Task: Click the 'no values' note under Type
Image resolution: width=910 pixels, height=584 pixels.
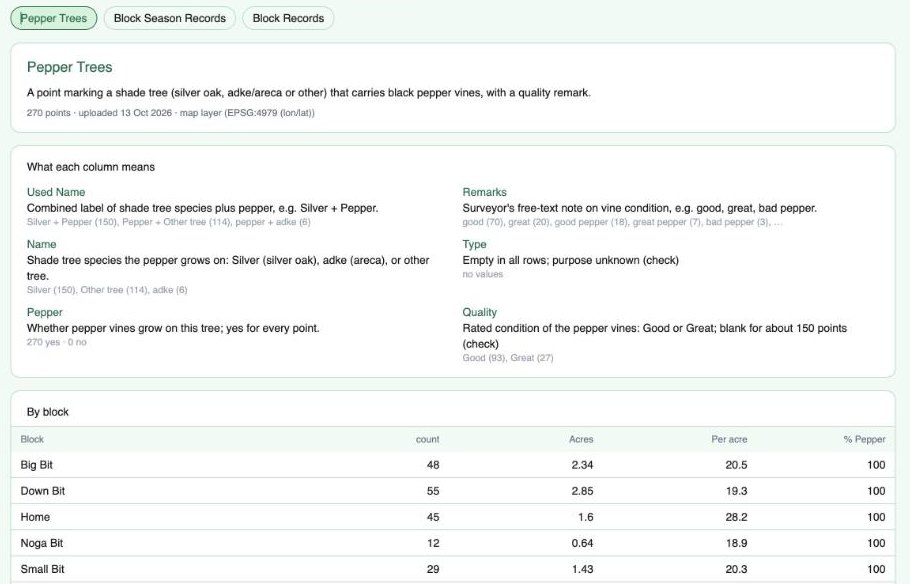Action: click(x=483, y=274)
